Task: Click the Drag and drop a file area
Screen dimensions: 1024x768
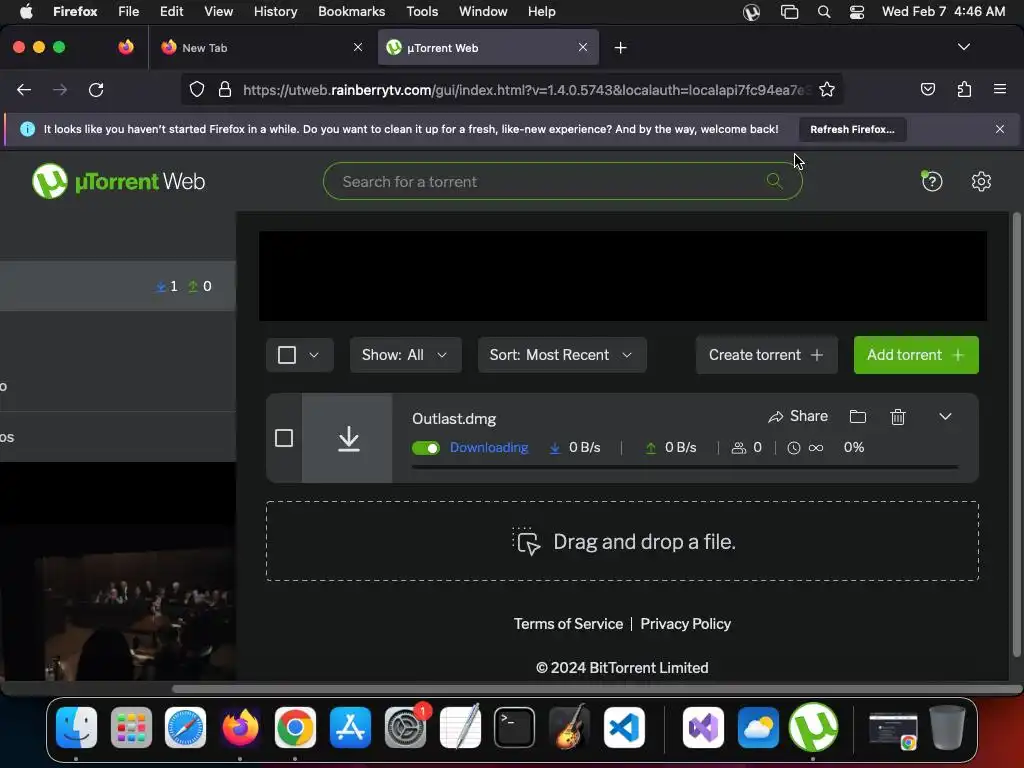Action: tap(622, 541)
